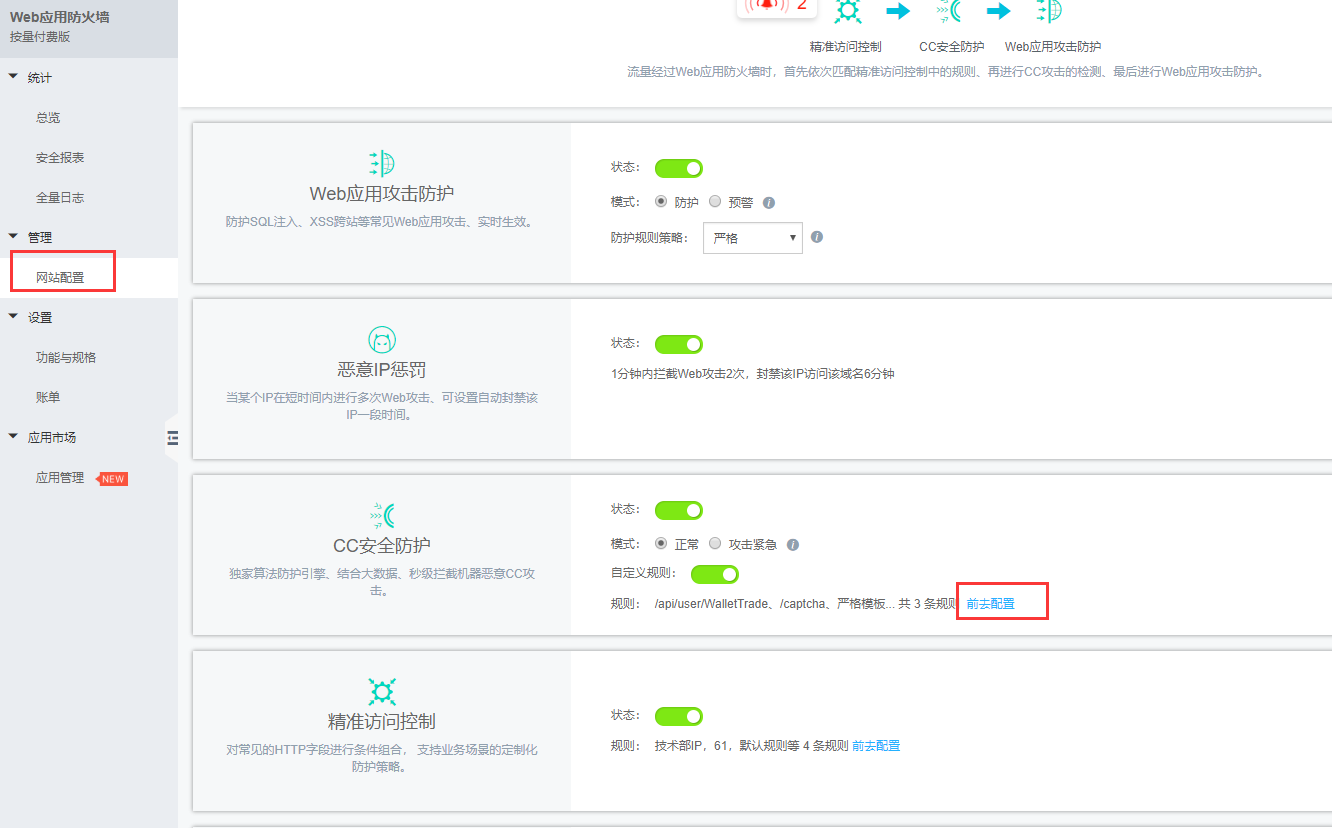Click the 精准访问控制 label in flow diagram

pos(846,47)
